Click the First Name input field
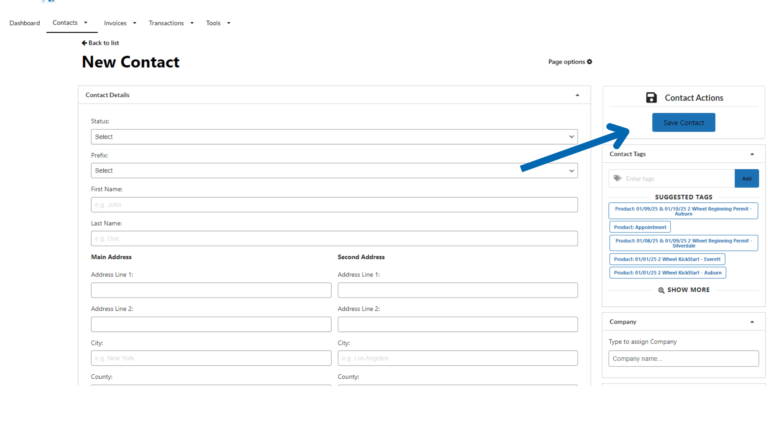The width and height of the screenshot is (768, 432). pyautogui.click(x=334, y=205)
